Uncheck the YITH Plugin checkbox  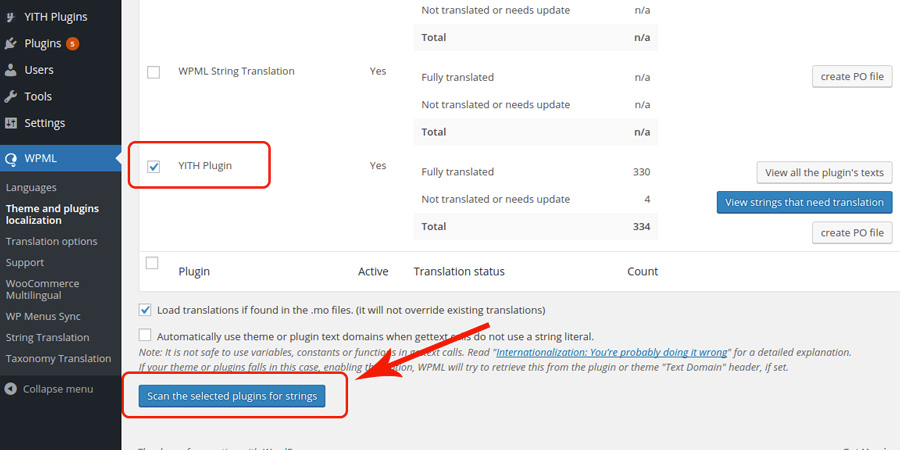pos(153,166)
